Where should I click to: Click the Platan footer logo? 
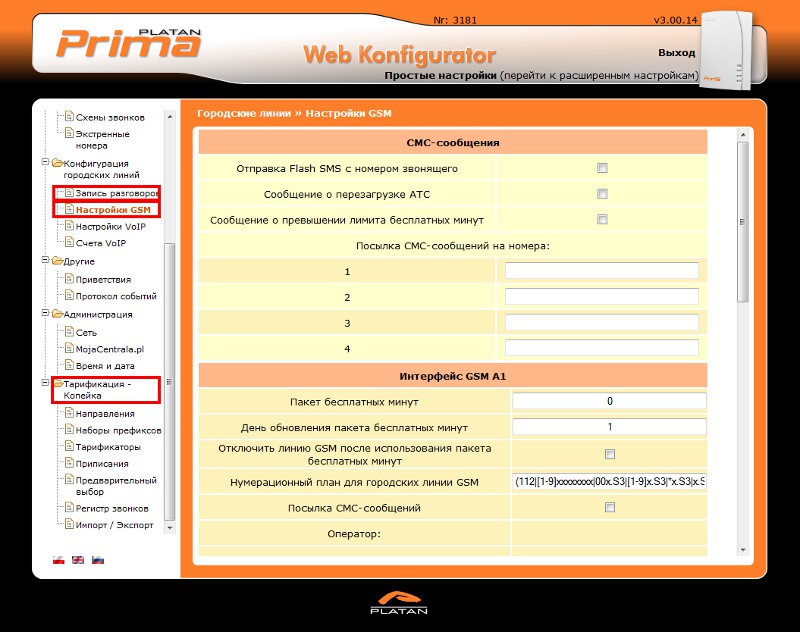point(399,602)
